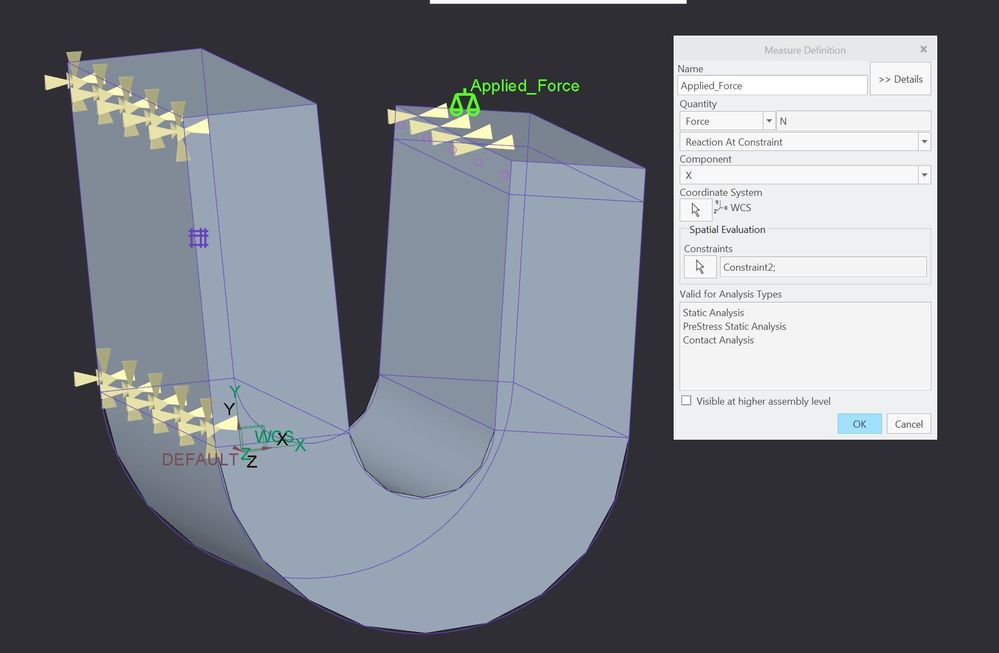
Task: Click the WCS coordinate system icon in the dialog
Action: coord(720,208)
